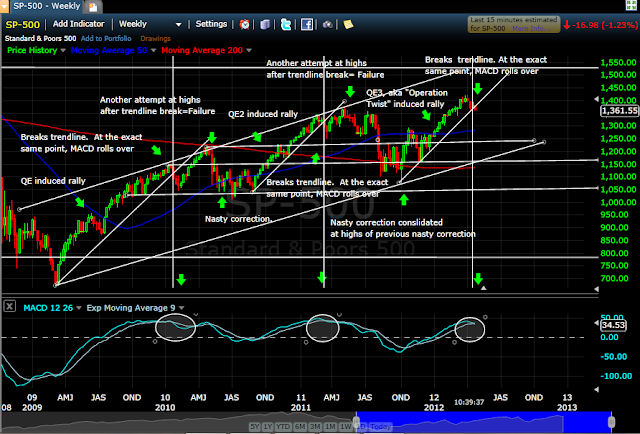
Task: Set range to 3M
Action: pyautogui.click(x=315, y=426)
